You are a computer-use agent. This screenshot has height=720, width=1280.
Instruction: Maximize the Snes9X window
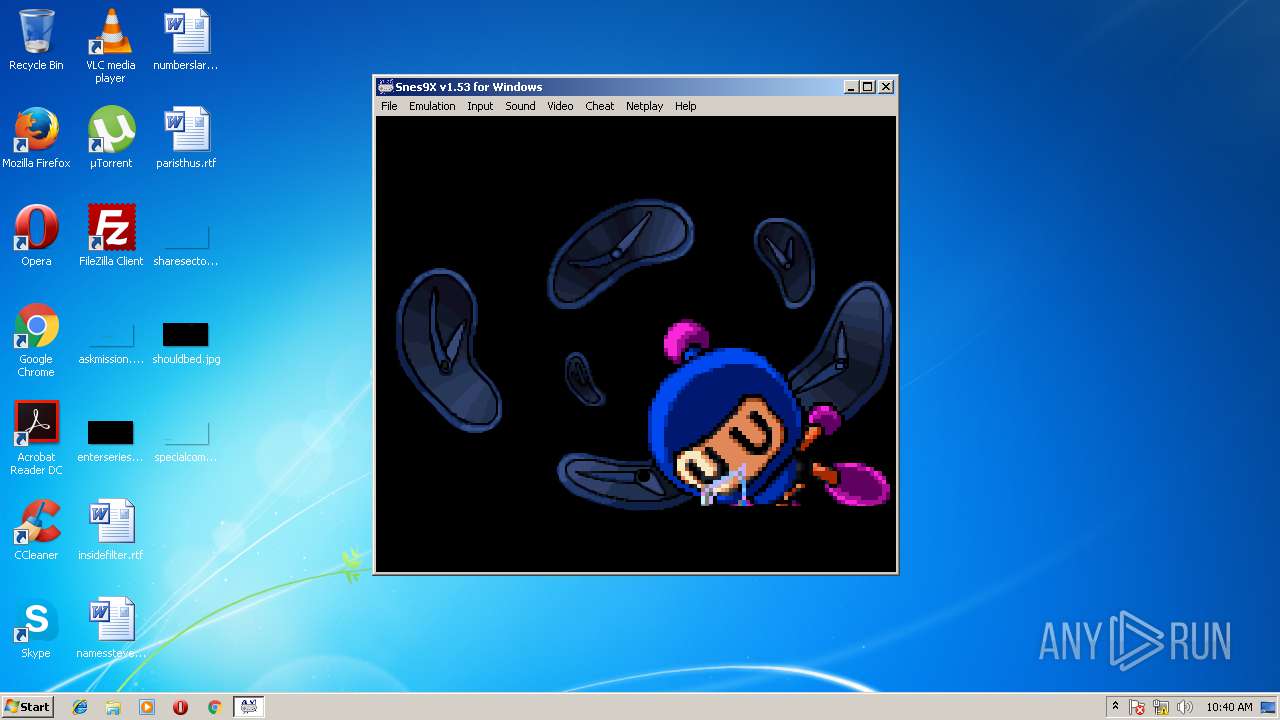[868, 87]
